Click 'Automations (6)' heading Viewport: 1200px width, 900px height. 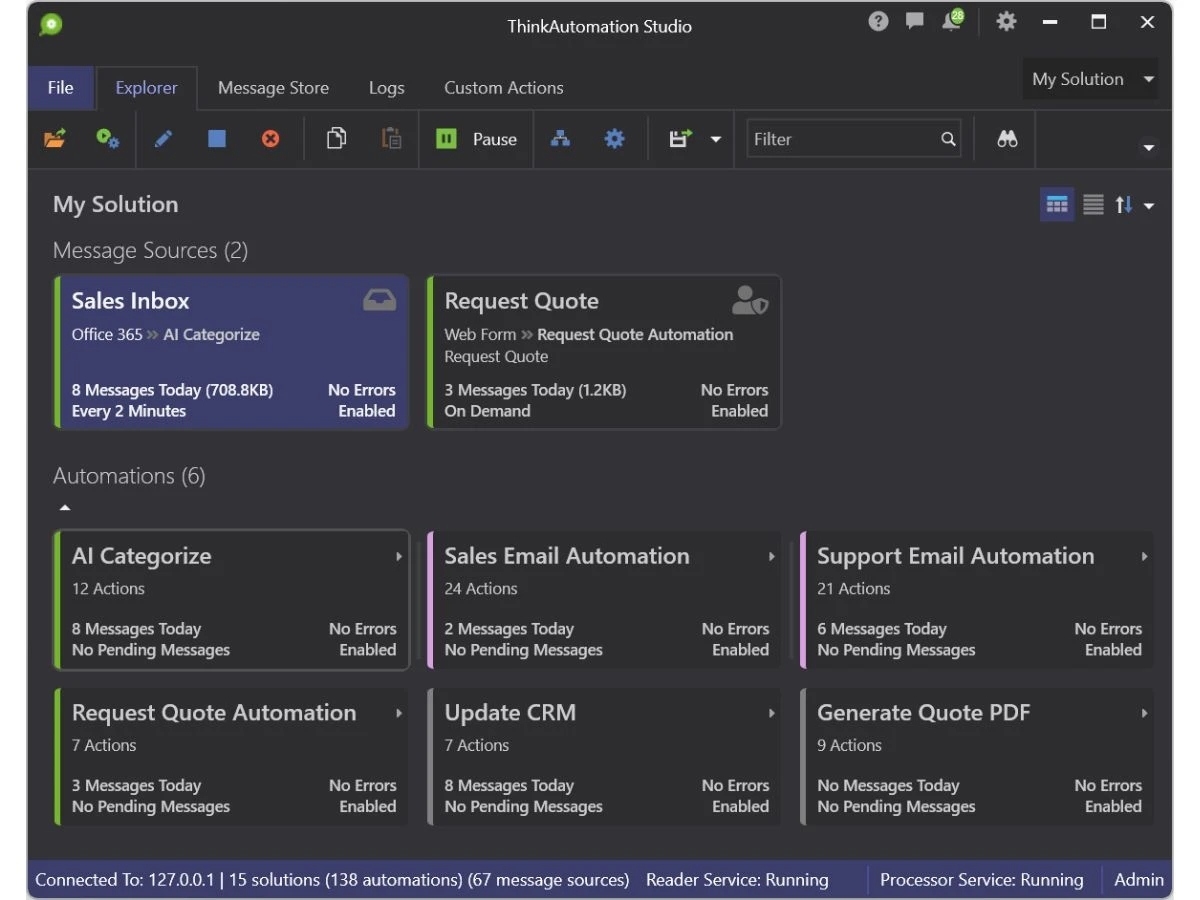129,476
